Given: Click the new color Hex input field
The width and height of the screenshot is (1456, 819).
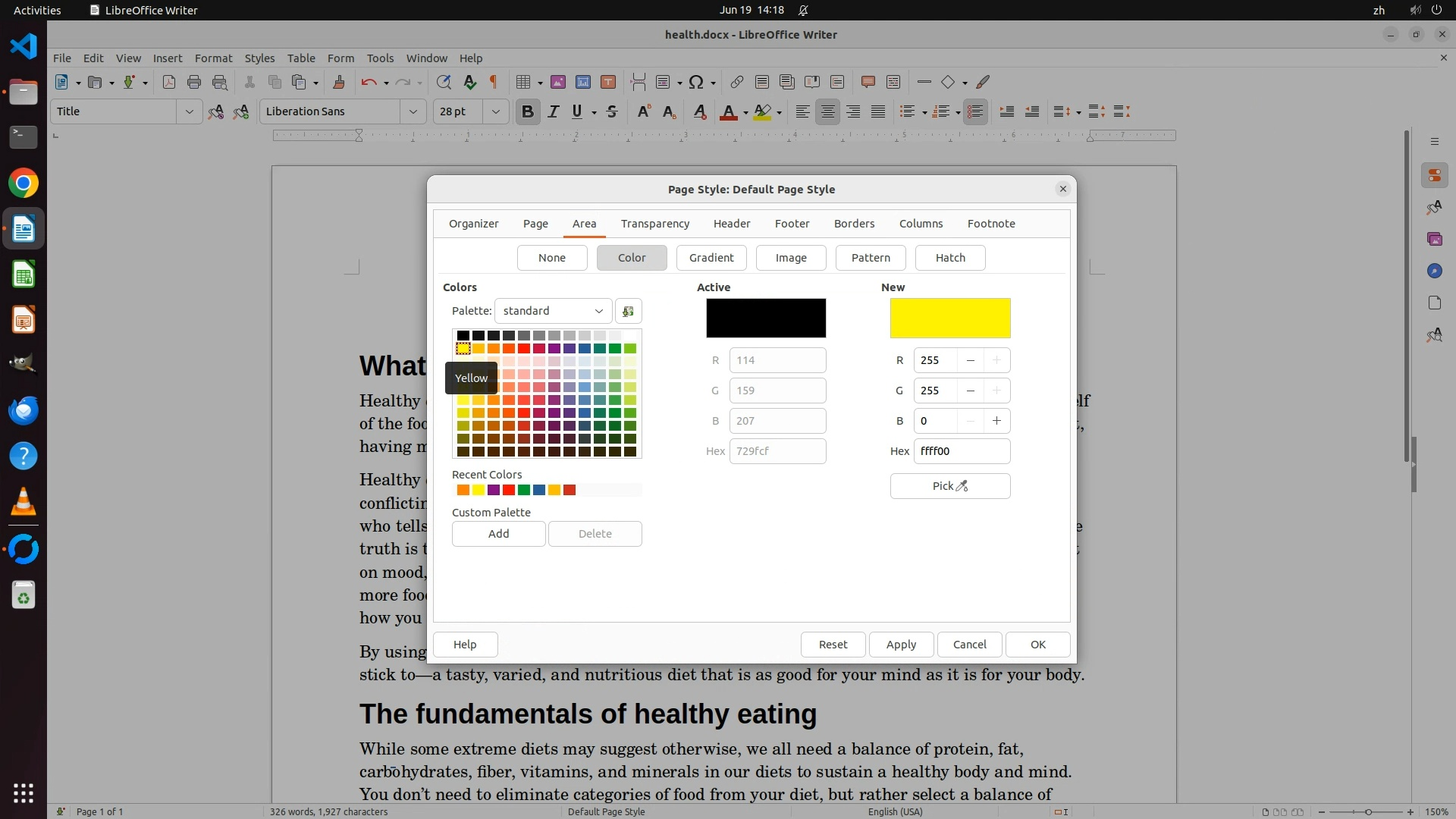Looking at the screenshot, I should pos(961,451).
